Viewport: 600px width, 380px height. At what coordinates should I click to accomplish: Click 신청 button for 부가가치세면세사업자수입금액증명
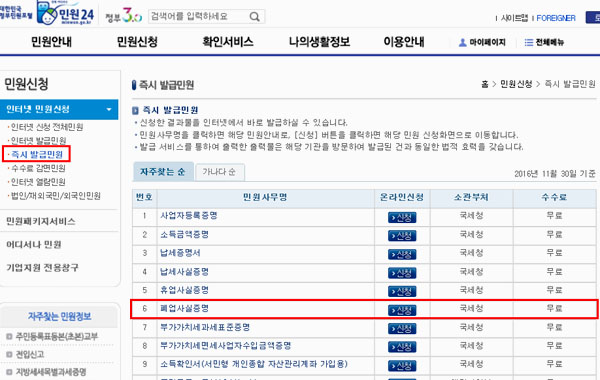(402, 347)
